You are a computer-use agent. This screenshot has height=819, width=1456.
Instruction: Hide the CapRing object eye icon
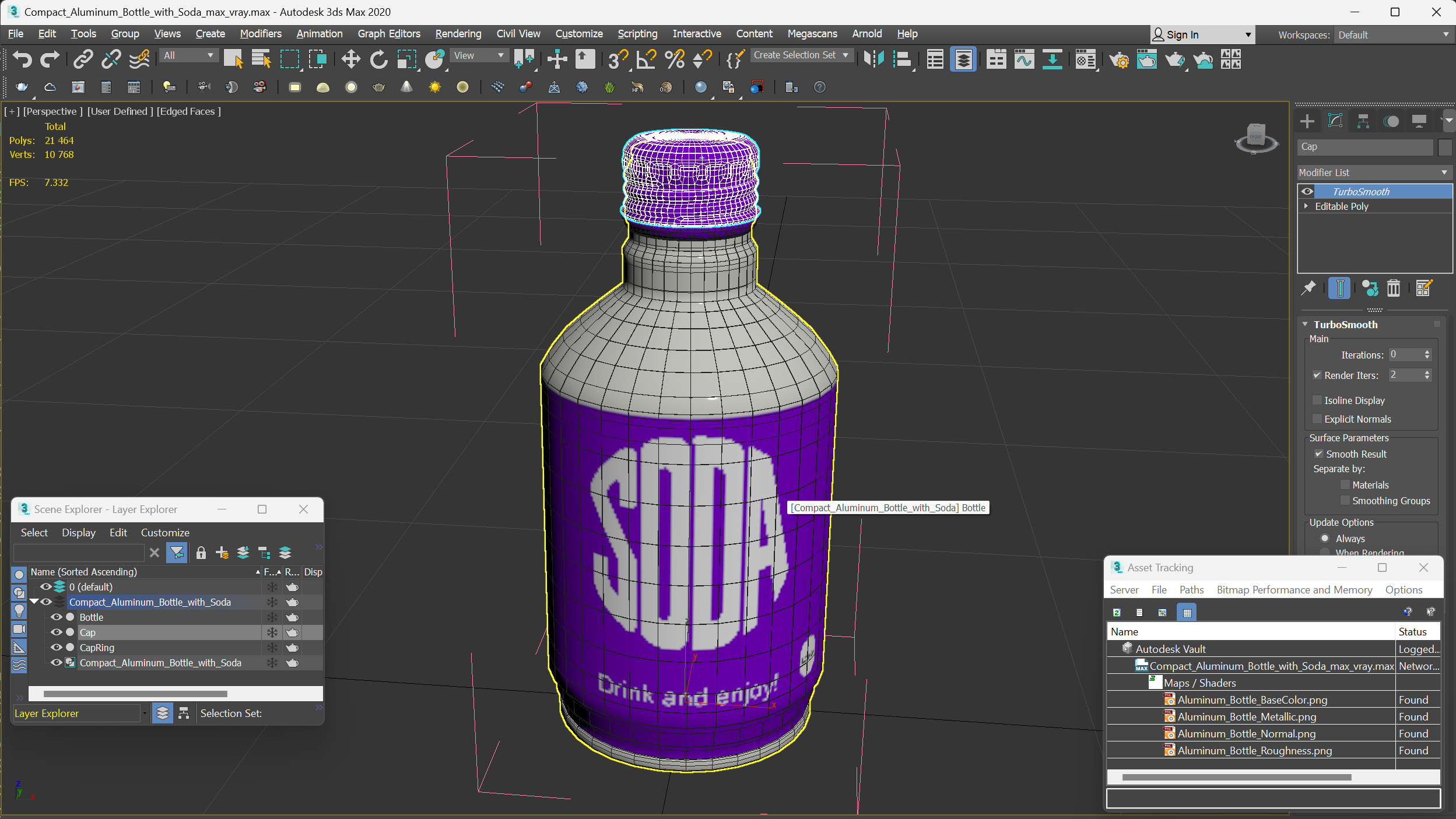pos(56,648)
